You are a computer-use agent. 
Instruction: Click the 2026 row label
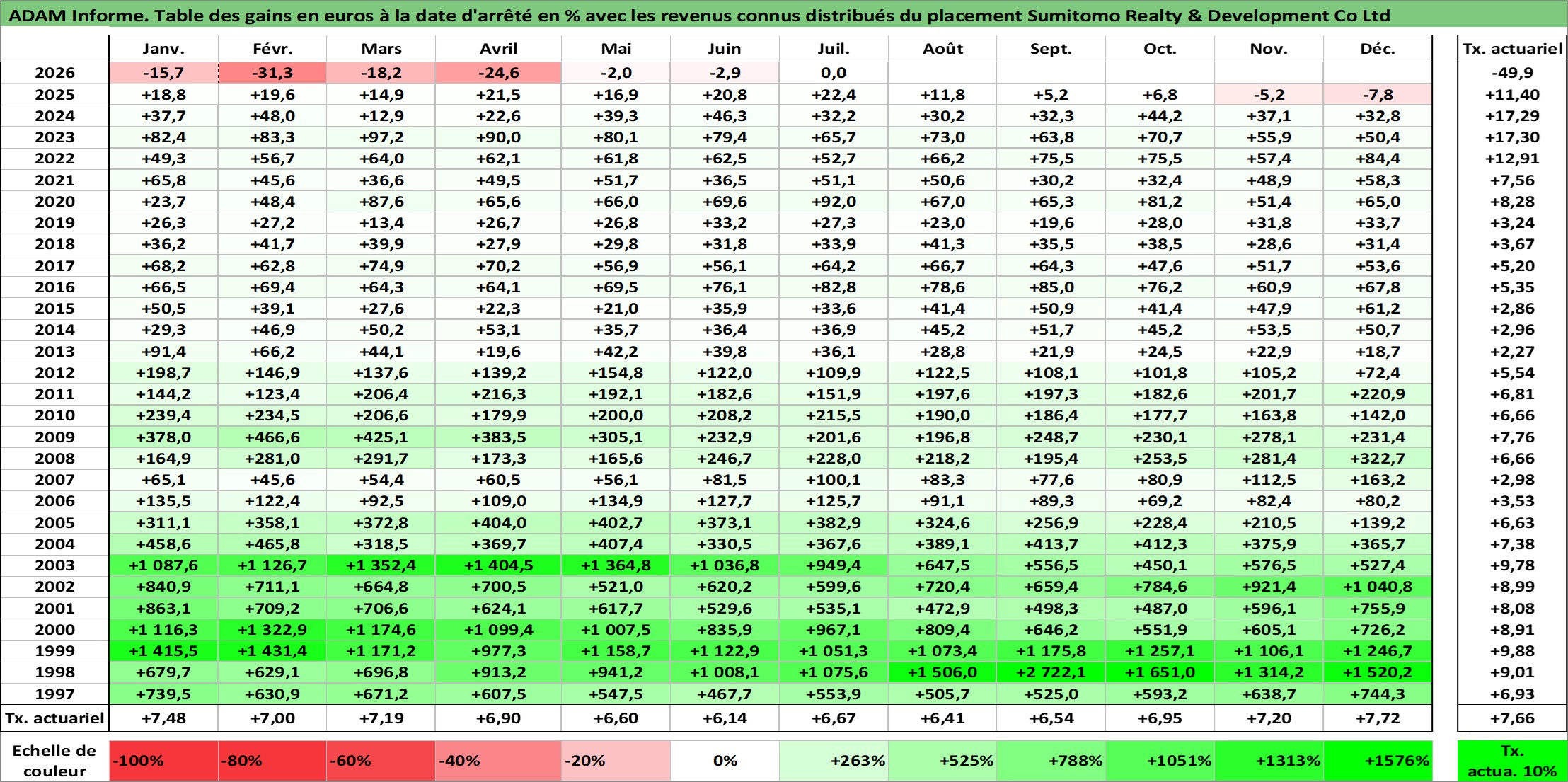click(x=55, y=73)
